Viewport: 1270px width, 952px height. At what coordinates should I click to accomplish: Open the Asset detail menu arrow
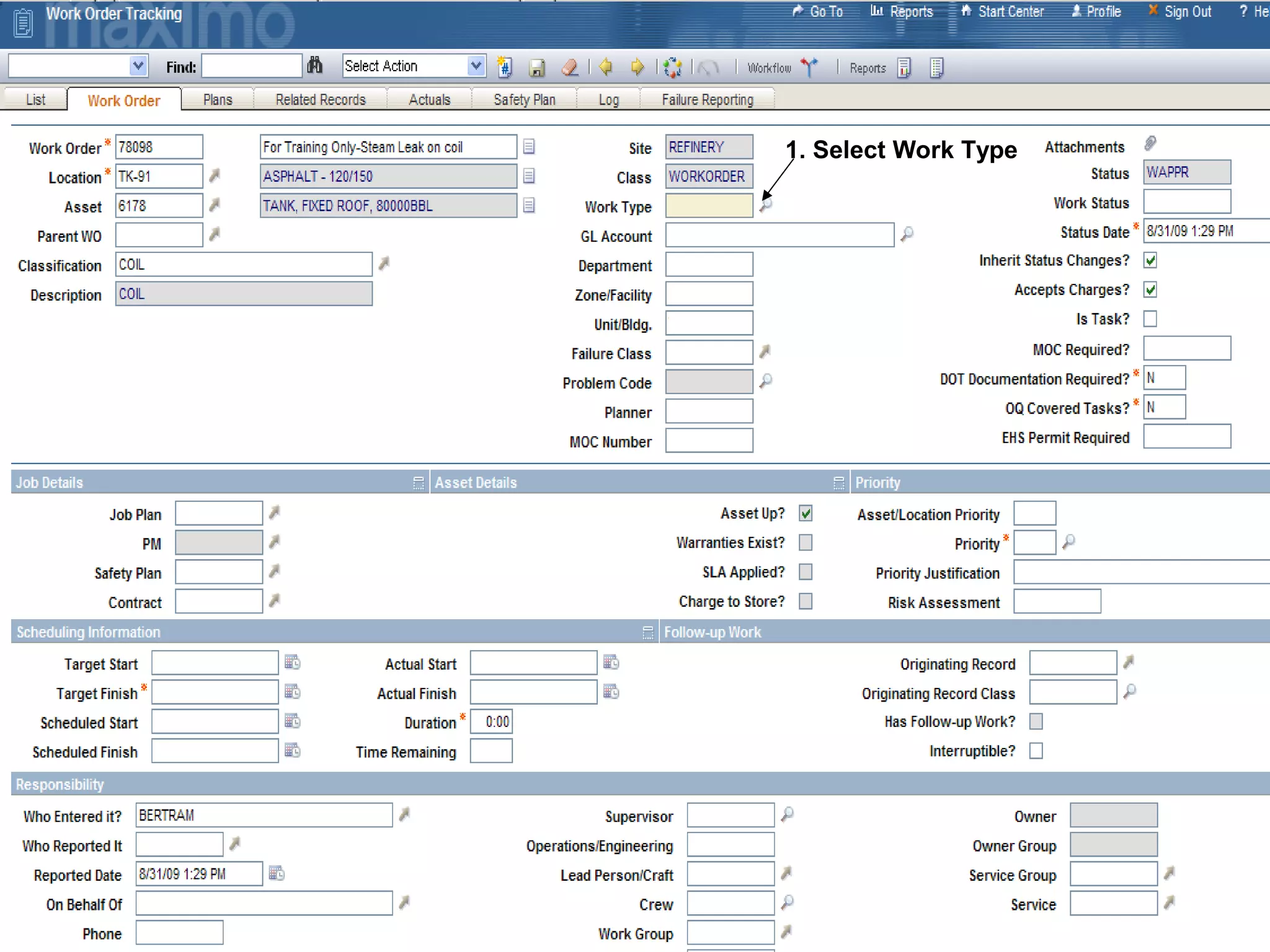point(215,205)
